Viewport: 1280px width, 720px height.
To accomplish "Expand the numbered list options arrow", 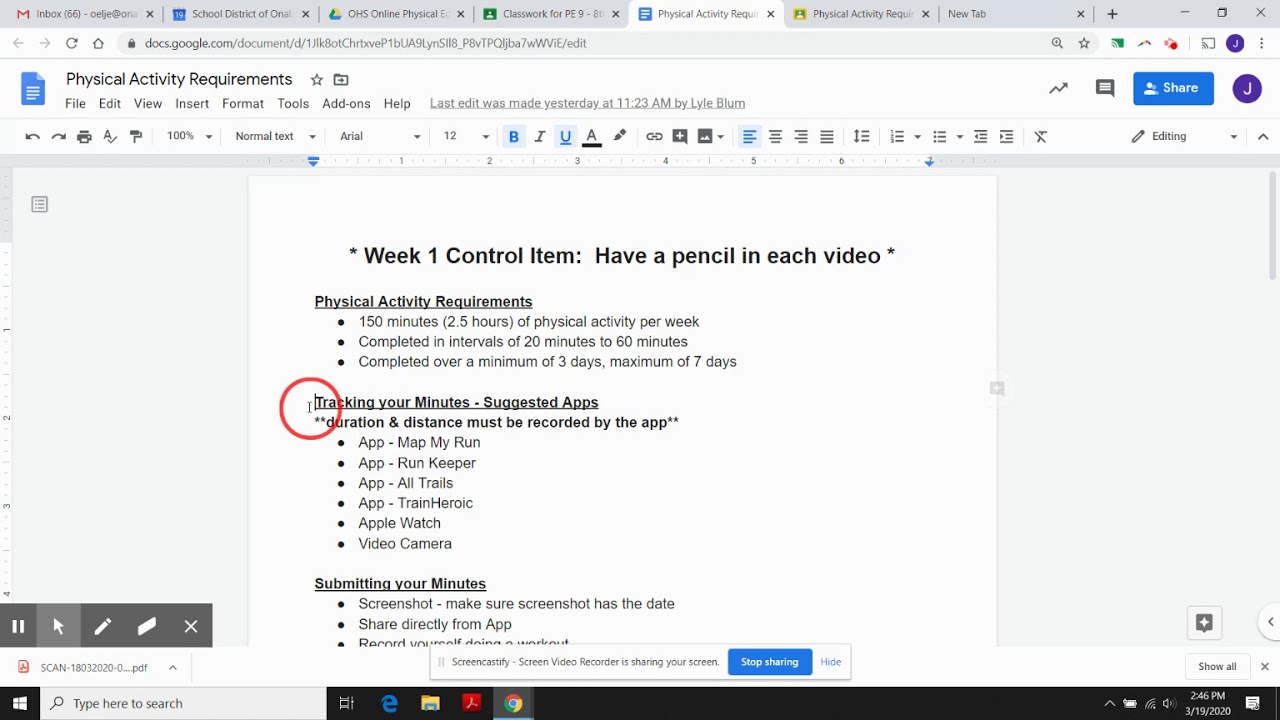I will pyautogui.click(x=917, y=136).
